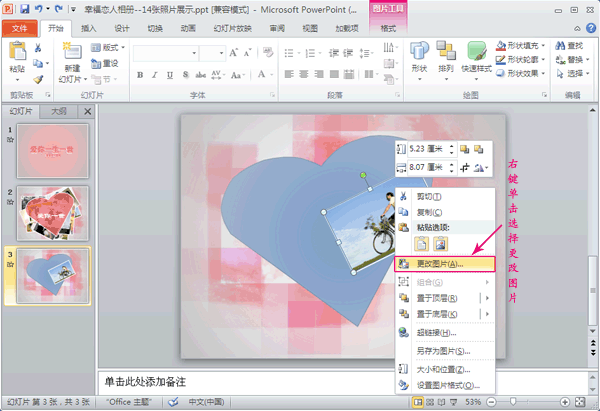Click the zoom out minus button
Screen dimensions: 600x411
coord(491,402)
